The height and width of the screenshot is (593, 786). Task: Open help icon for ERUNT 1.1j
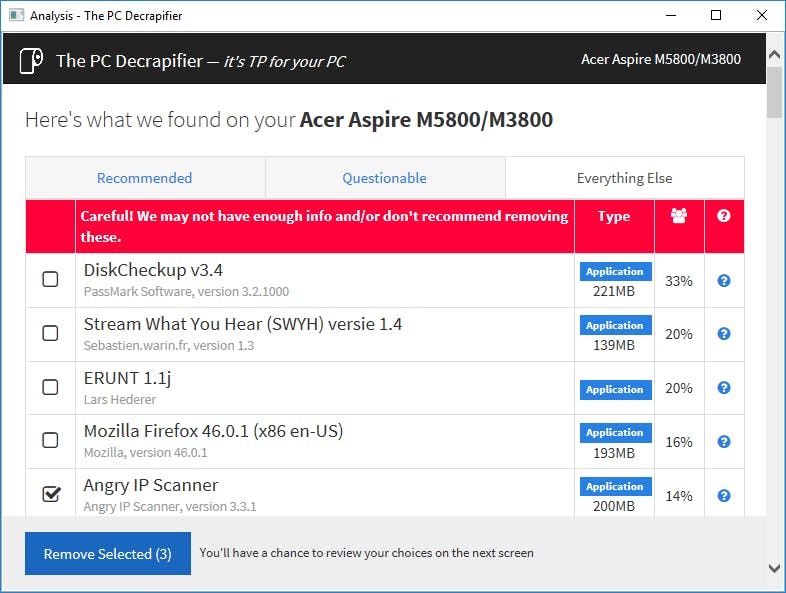[x=724, y=388]
